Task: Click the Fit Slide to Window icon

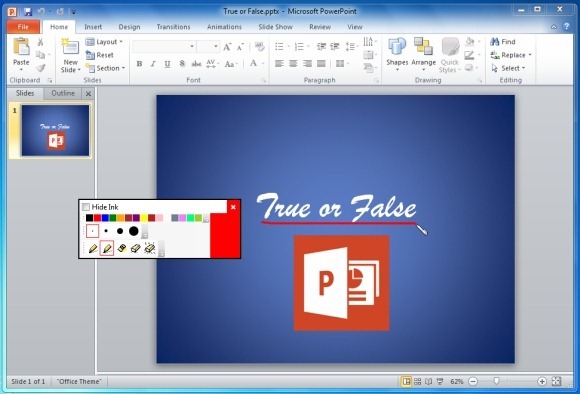Action: [556, 381]
